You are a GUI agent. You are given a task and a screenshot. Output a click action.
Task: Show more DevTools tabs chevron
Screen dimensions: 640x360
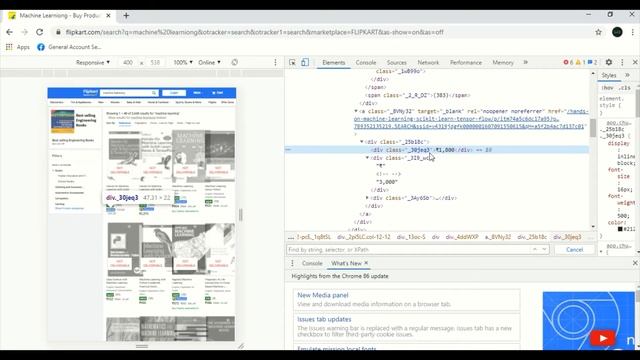click(x=526, y=62)
